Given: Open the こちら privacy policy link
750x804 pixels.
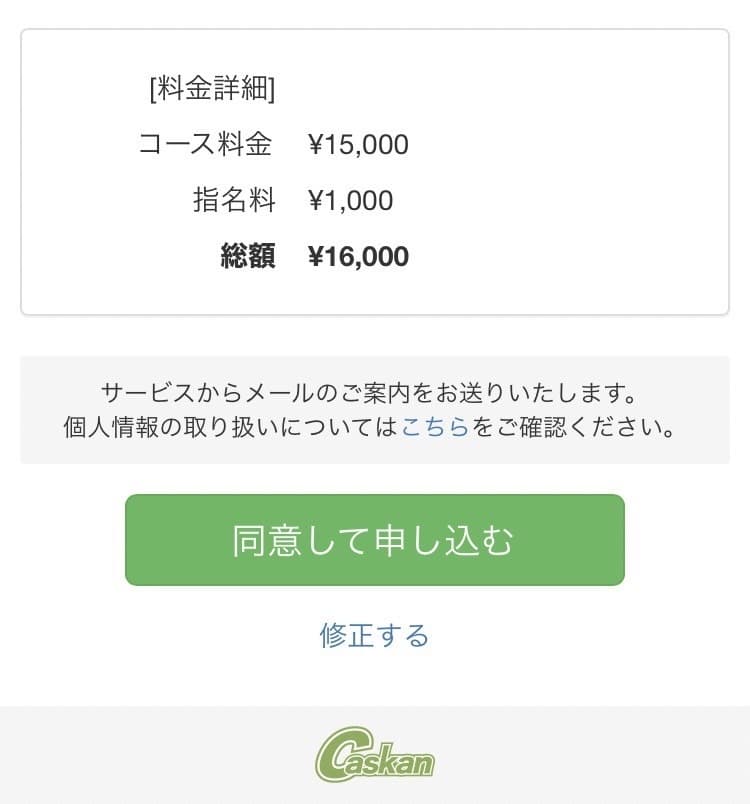Looking at the screenshot, I should [435, 428].
